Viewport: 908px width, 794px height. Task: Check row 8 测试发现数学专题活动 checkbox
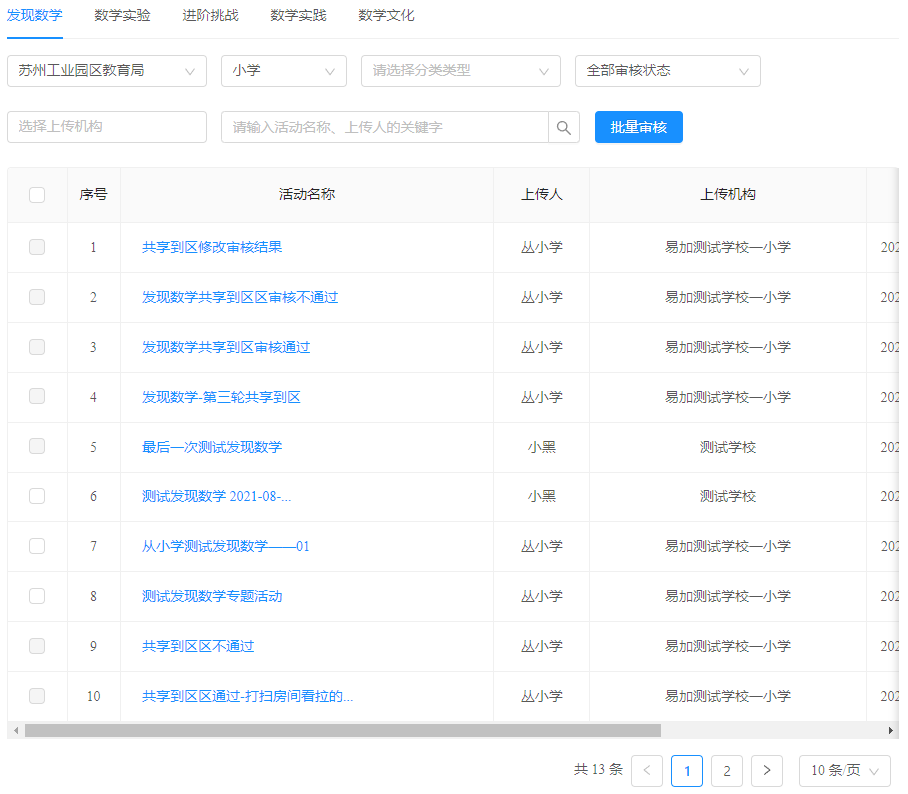tap(37, 595)
